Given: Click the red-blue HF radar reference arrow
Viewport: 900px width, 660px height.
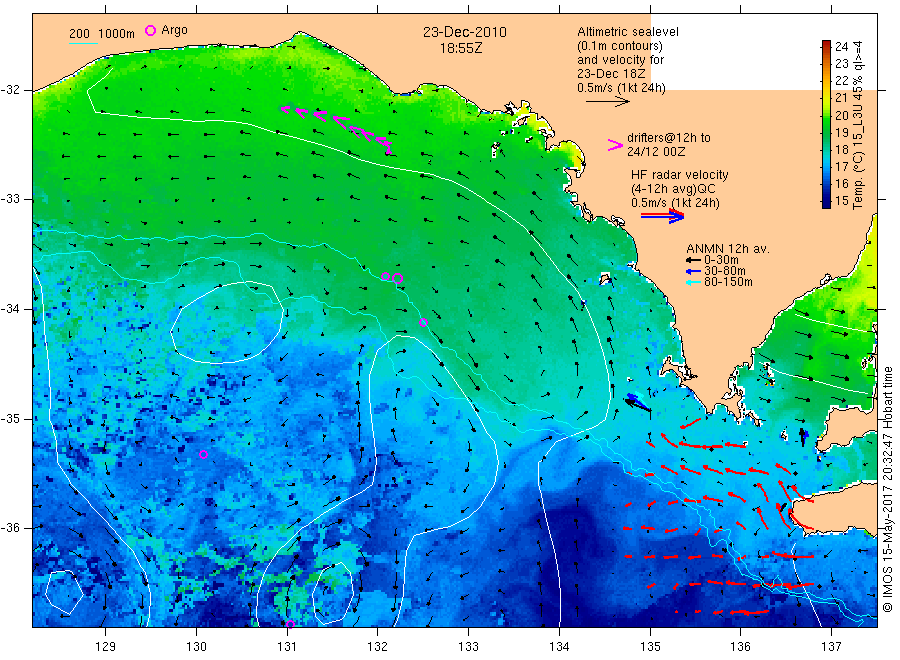Looking at the screenshot, I should coord(662,216).
